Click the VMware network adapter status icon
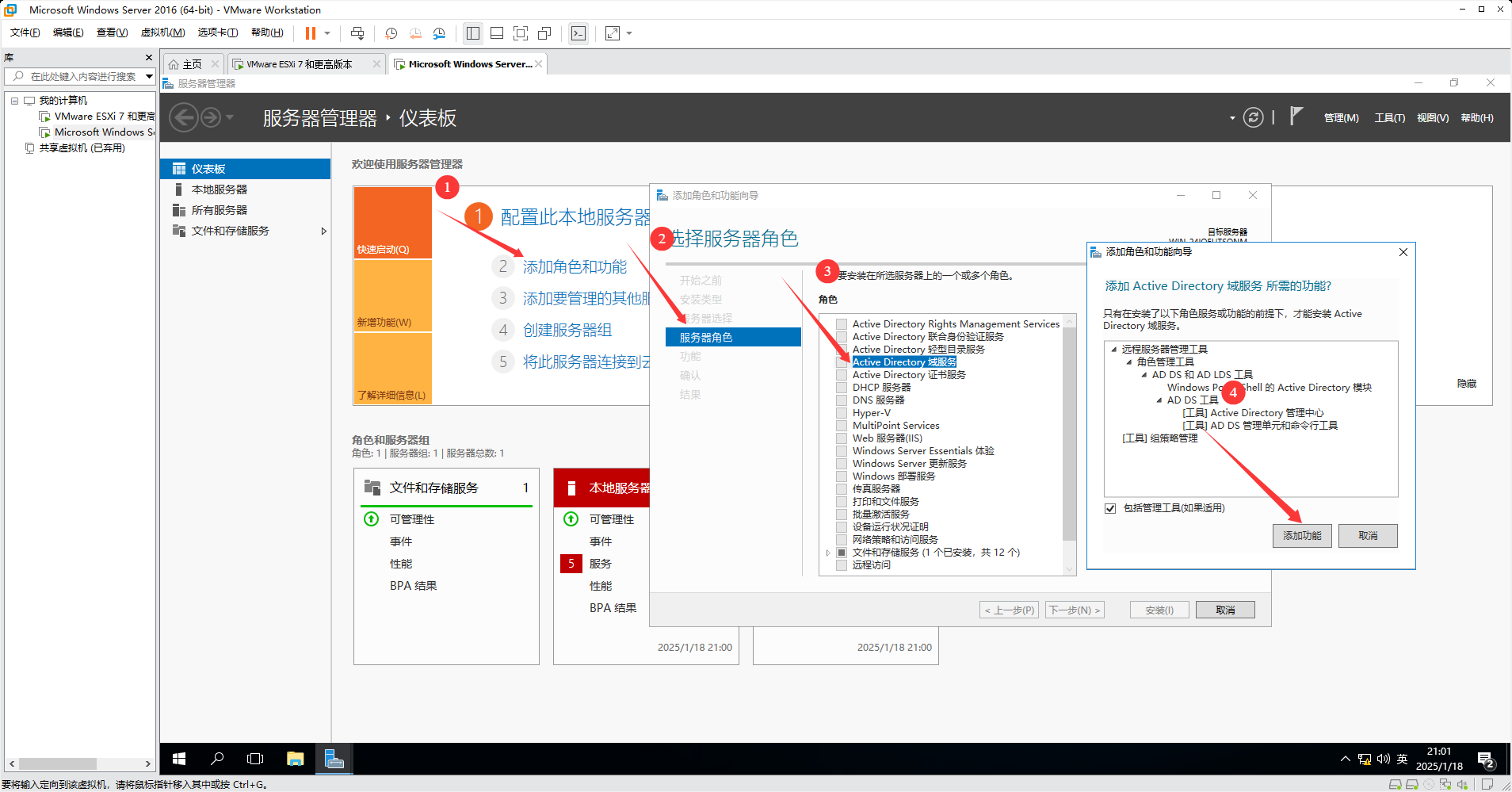The image size is (1512, 792). point(1445,785)
